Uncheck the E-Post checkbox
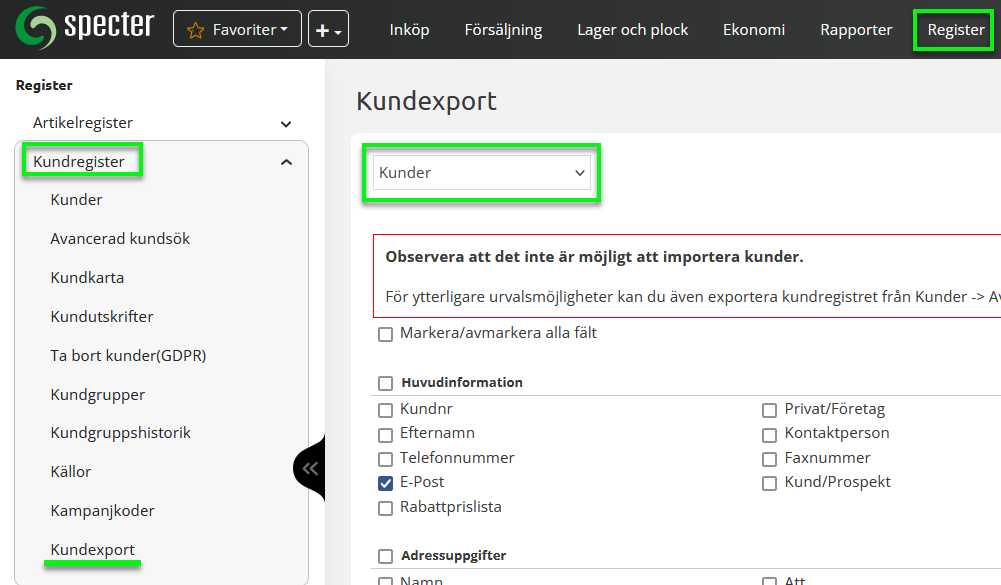Image resolution: width=1001 pixels, height=585 pixels. (385, 483)
